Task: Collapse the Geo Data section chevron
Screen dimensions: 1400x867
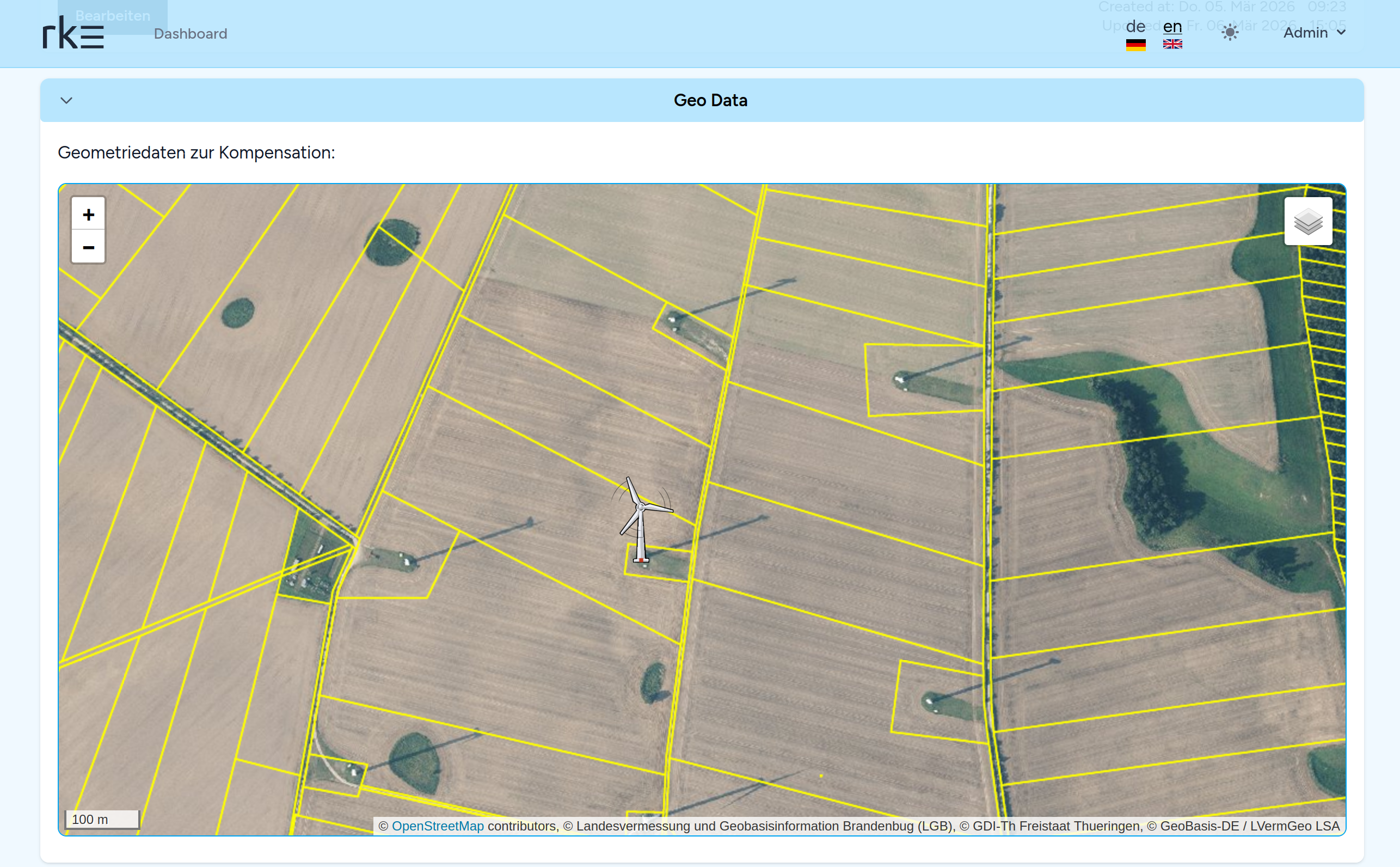Action: (66, 100)
